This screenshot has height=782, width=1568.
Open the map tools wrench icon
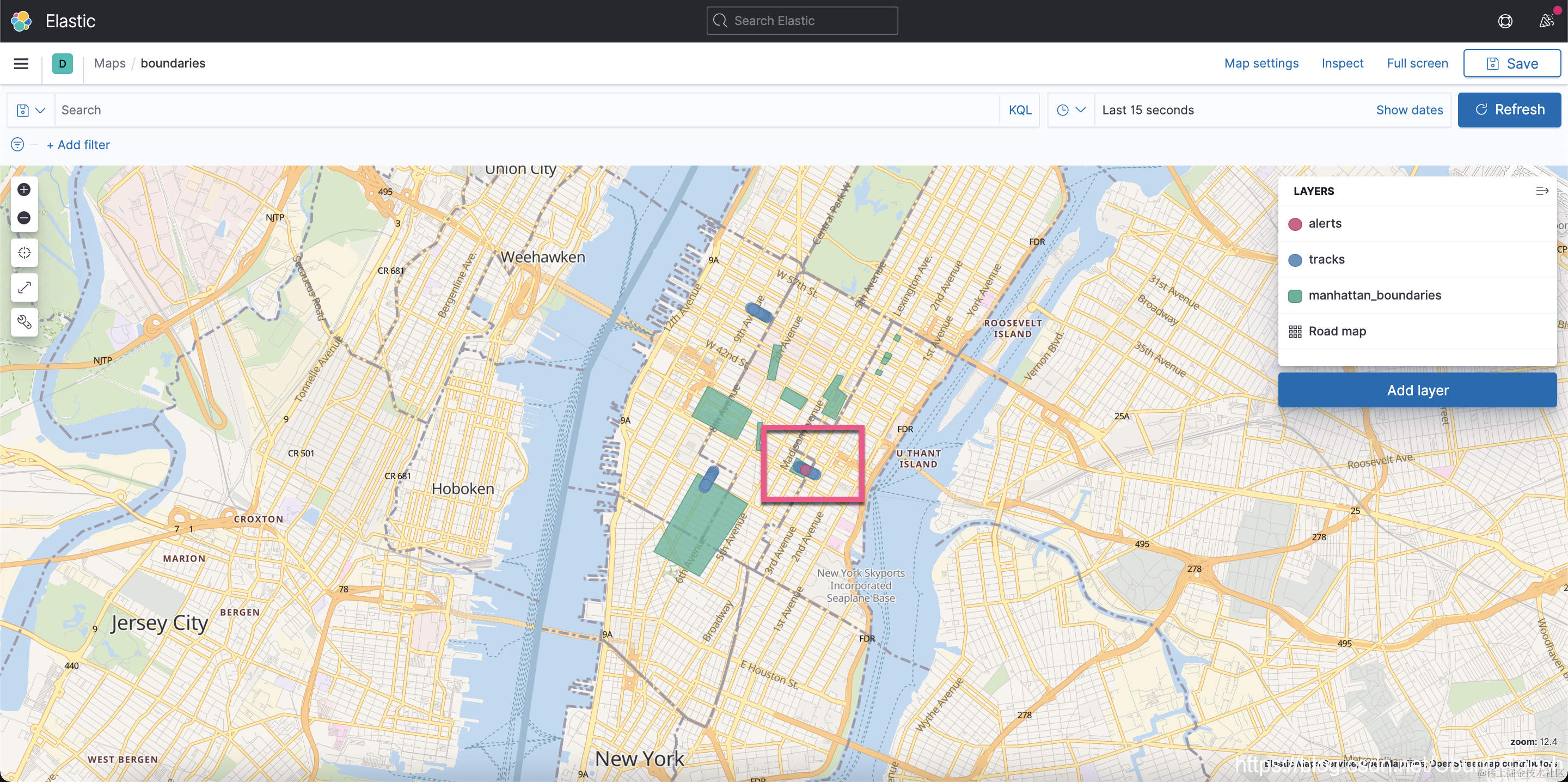[24, 322]
